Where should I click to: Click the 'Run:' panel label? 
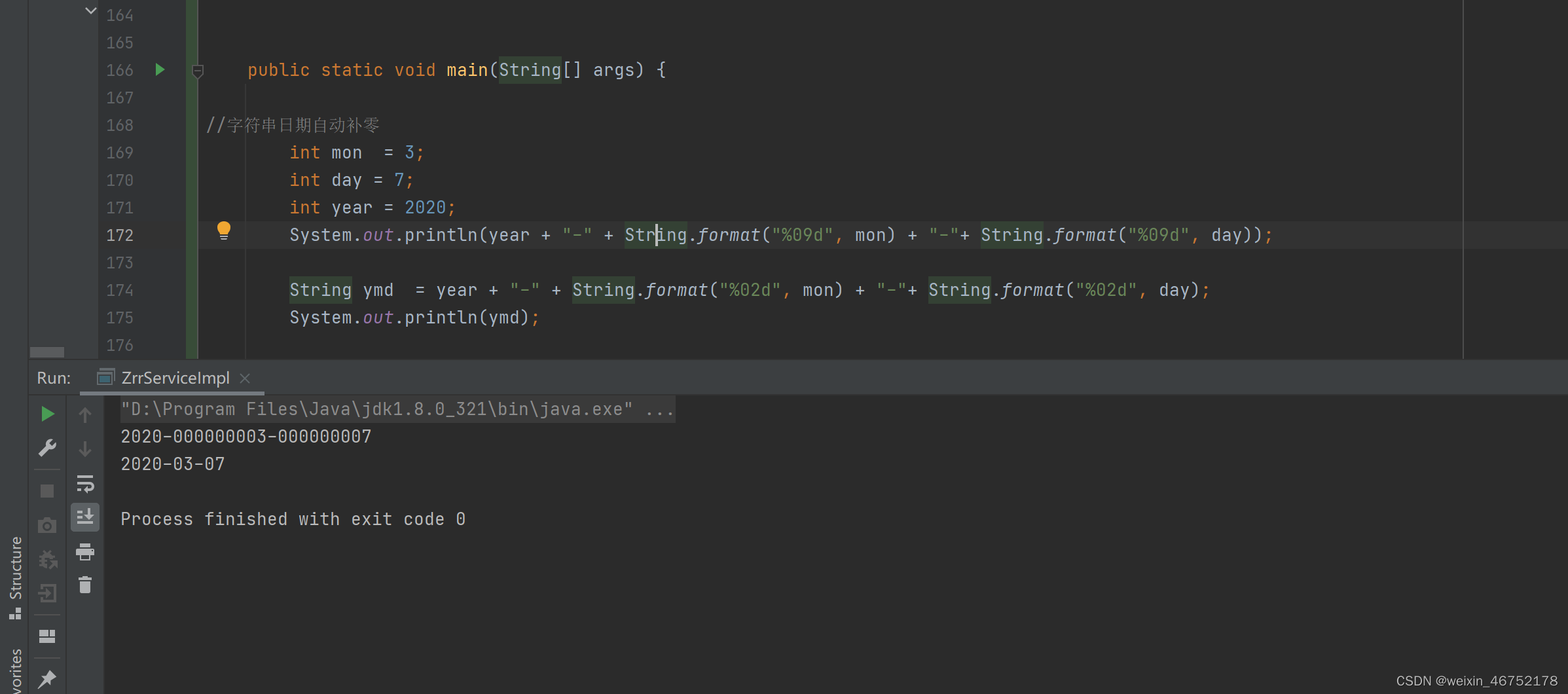pos(54,378)
